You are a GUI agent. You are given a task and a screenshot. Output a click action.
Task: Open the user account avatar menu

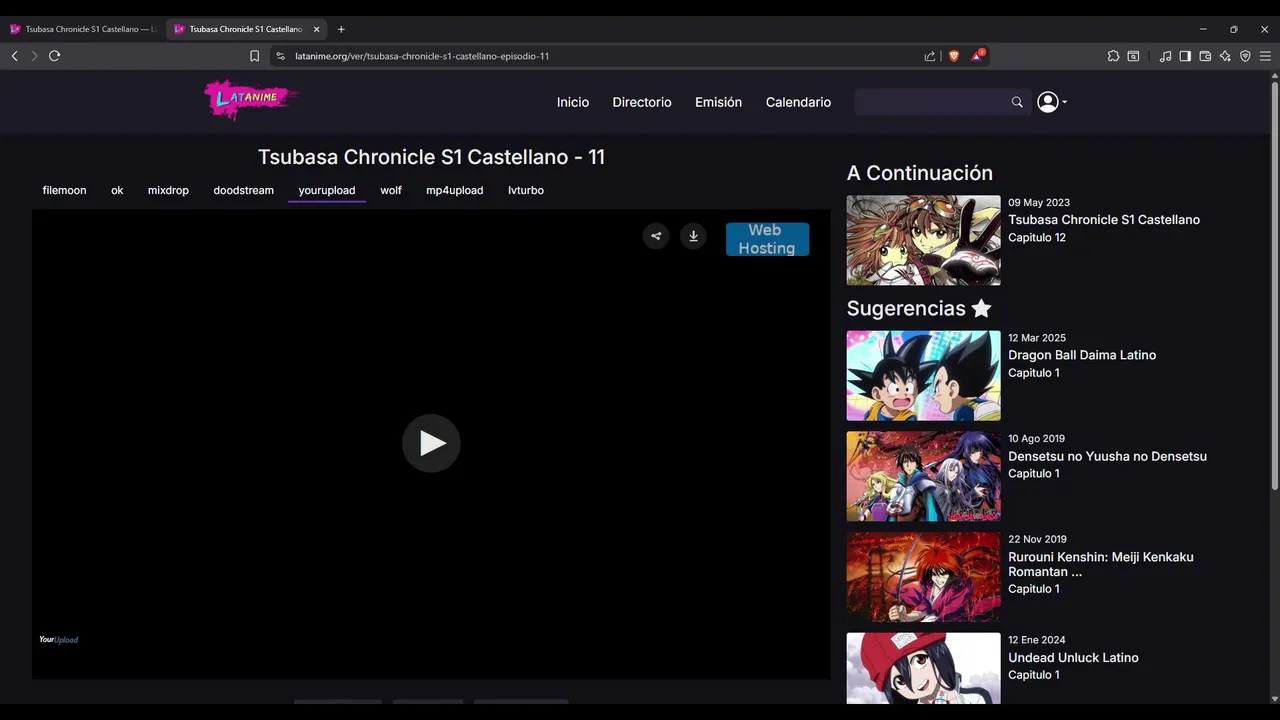click(1051, 102)
